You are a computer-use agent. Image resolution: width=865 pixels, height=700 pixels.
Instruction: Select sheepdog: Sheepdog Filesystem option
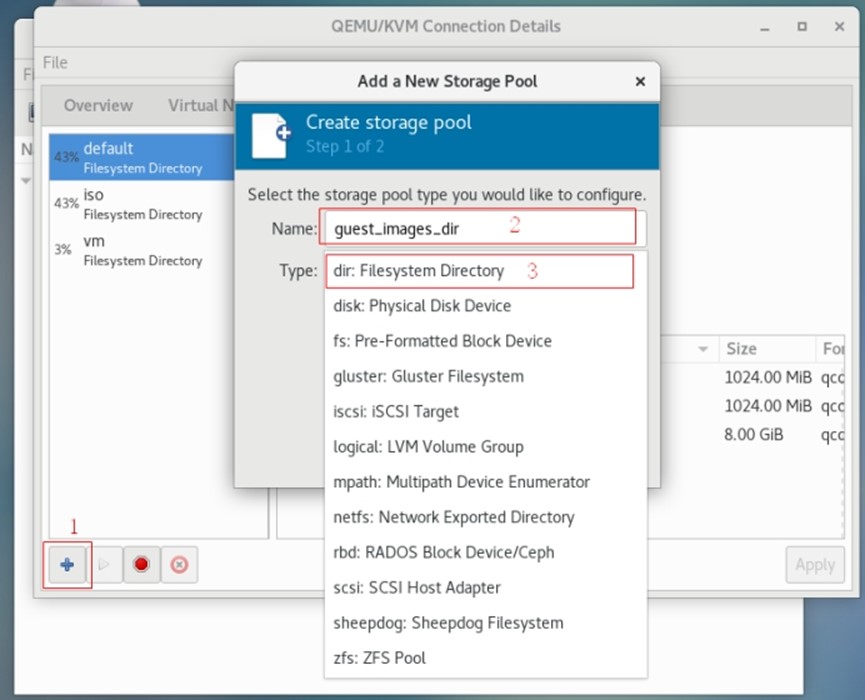[x=485, y=623]
